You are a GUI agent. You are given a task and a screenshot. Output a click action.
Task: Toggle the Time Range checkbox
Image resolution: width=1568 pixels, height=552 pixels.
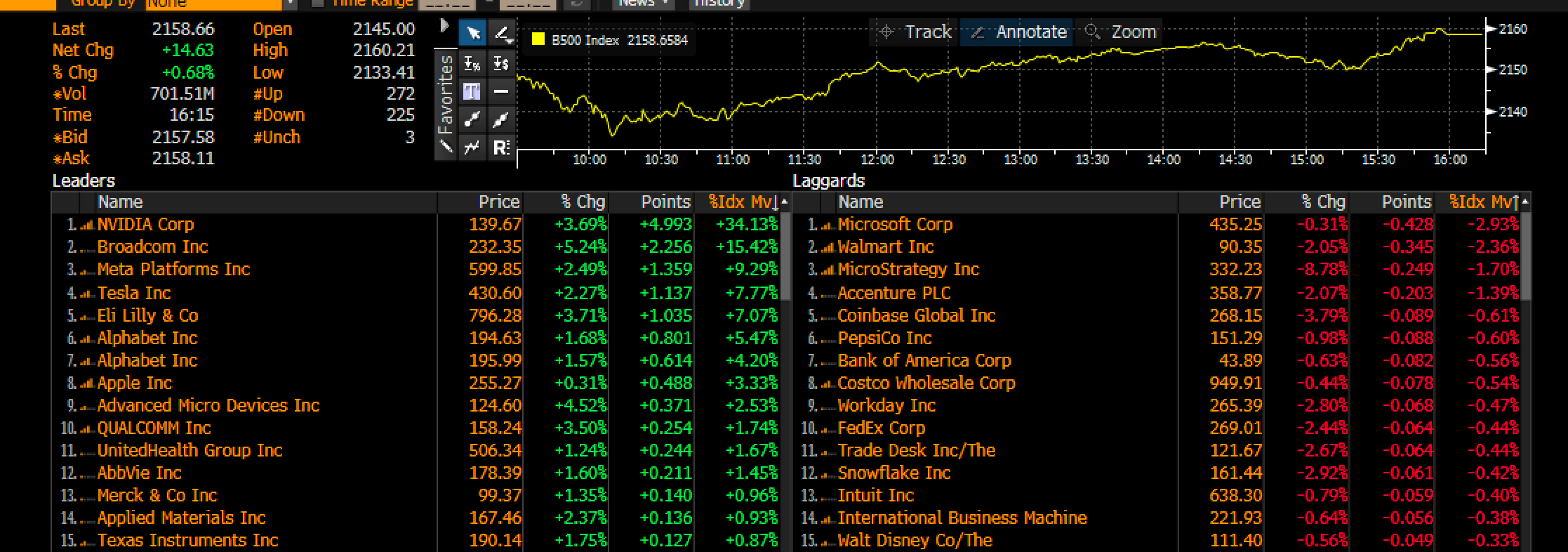317,3
